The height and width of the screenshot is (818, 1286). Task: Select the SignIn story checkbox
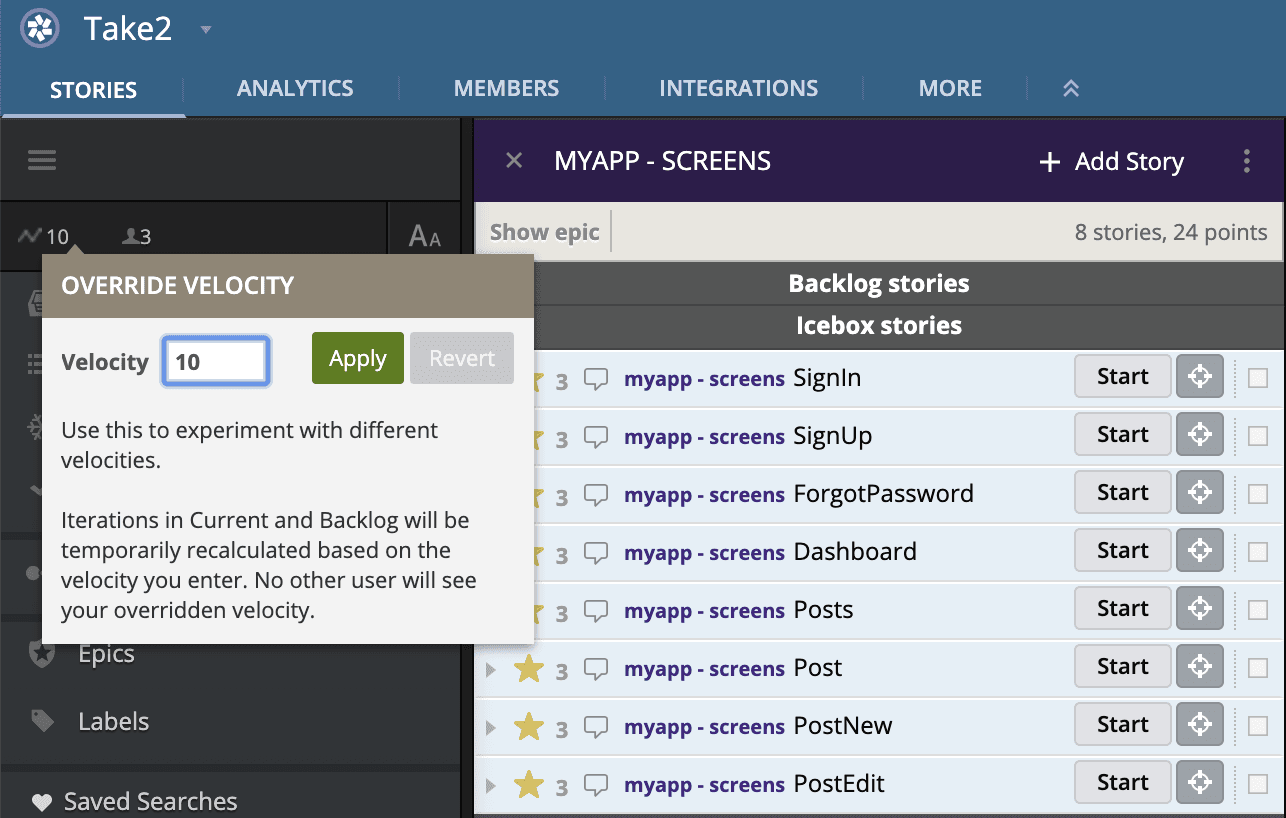(x=1258, y=378)
